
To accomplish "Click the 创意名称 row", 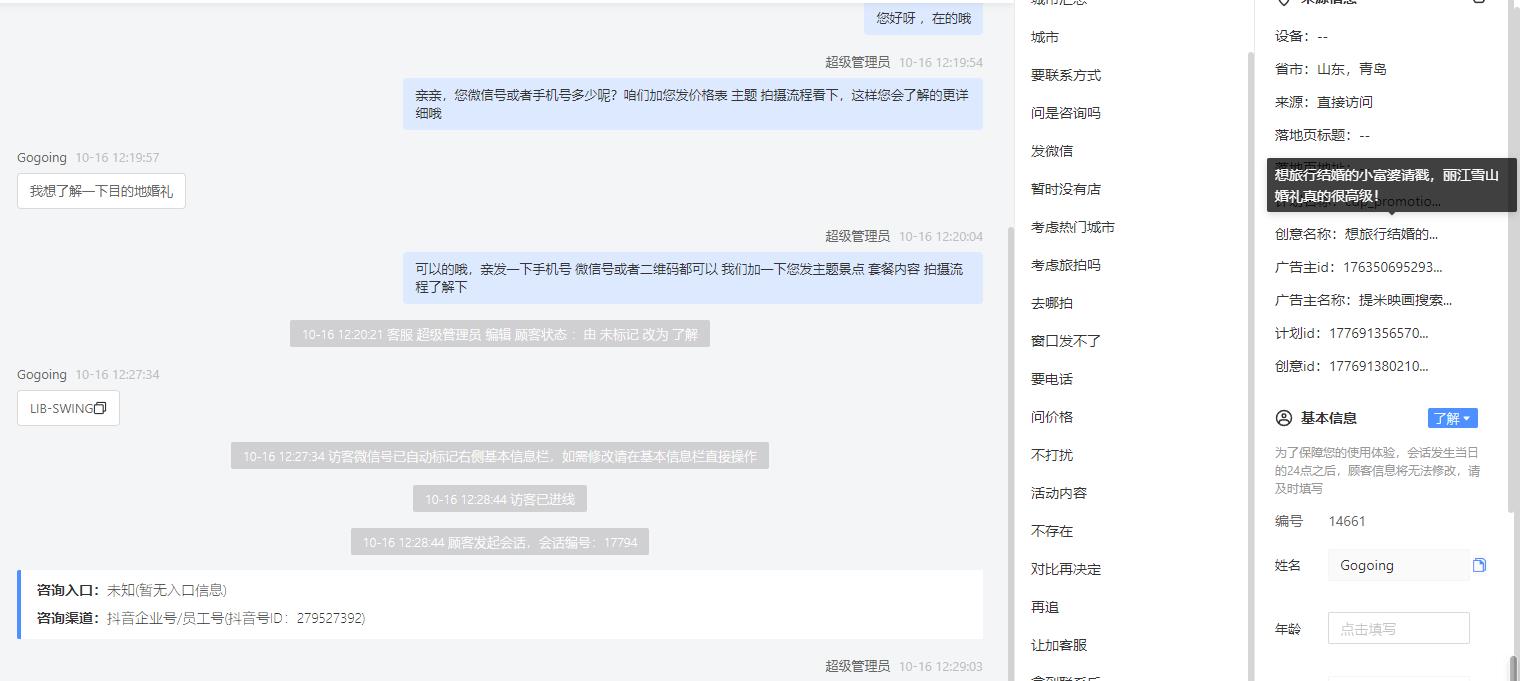I will [x=1356, y=234].
